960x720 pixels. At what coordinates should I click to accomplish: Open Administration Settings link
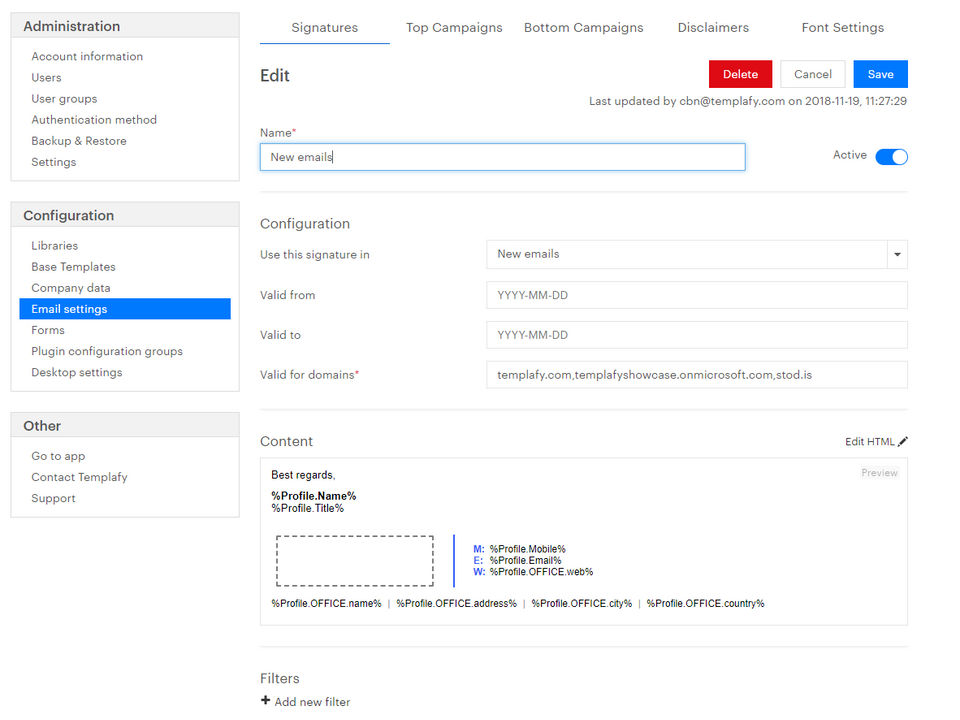coord(54,162)
